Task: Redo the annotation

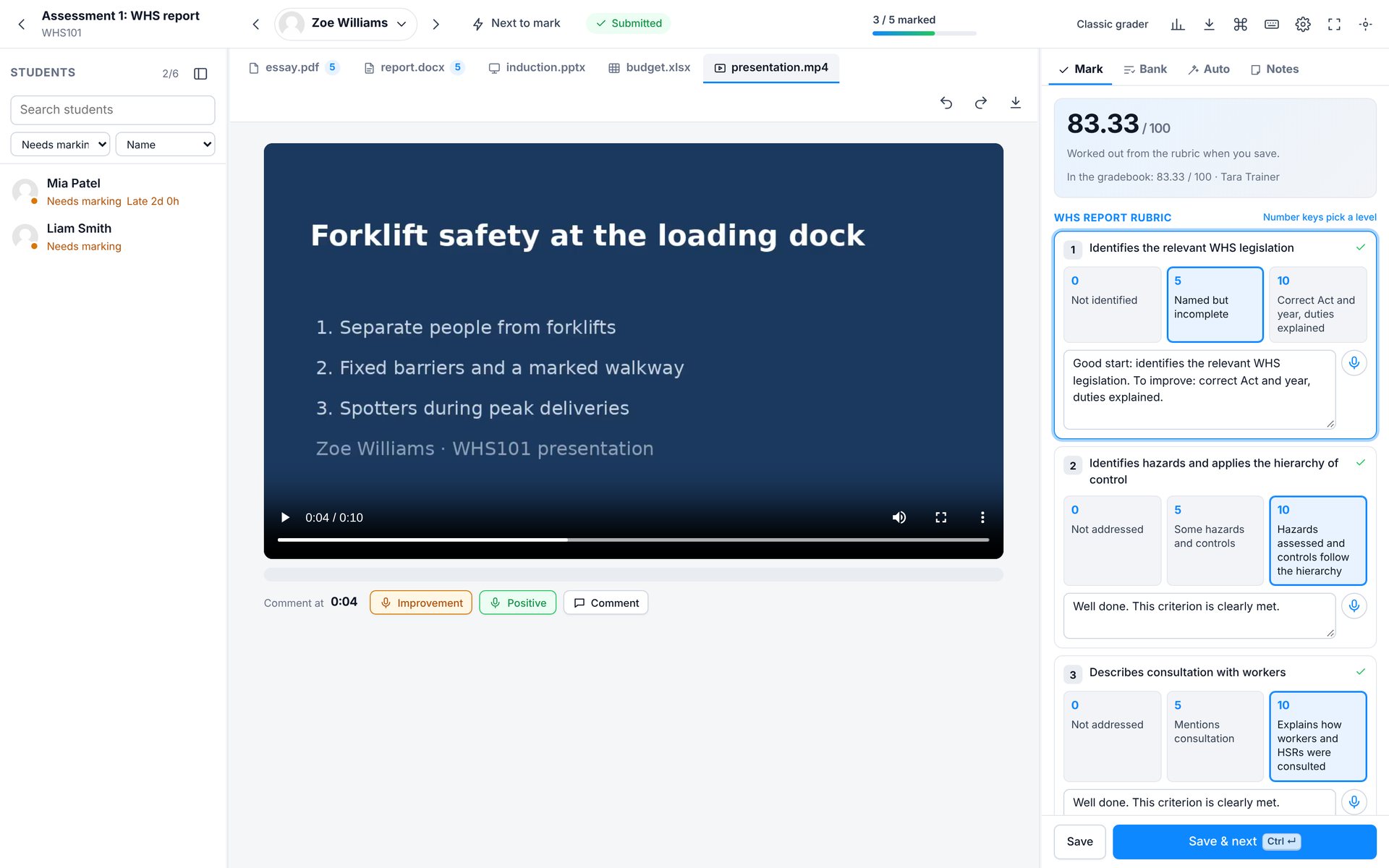Action: 980,103
